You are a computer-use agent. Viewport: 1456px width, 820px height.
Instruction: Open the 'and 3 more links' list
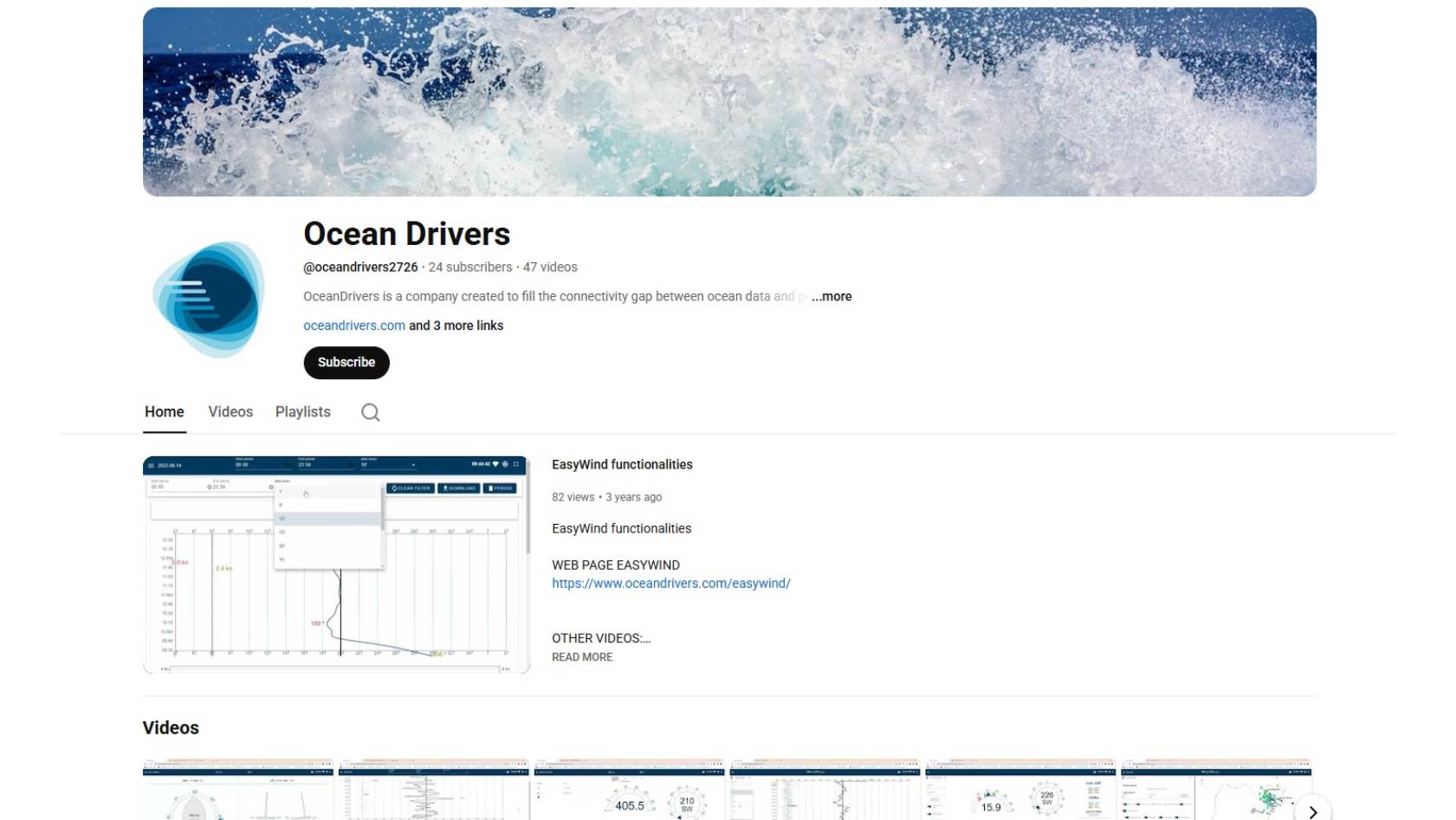[x=456, y=326]
